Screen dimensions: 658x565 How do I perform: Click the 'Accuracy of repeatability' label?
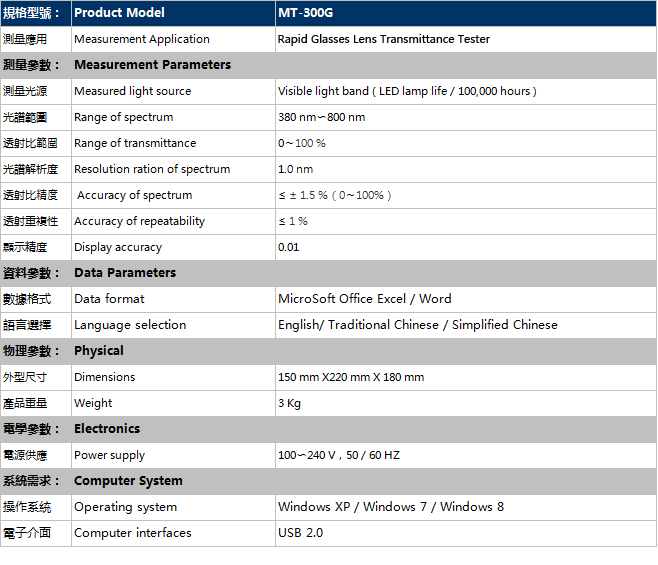pyautogui.click(x=140, y=221)
